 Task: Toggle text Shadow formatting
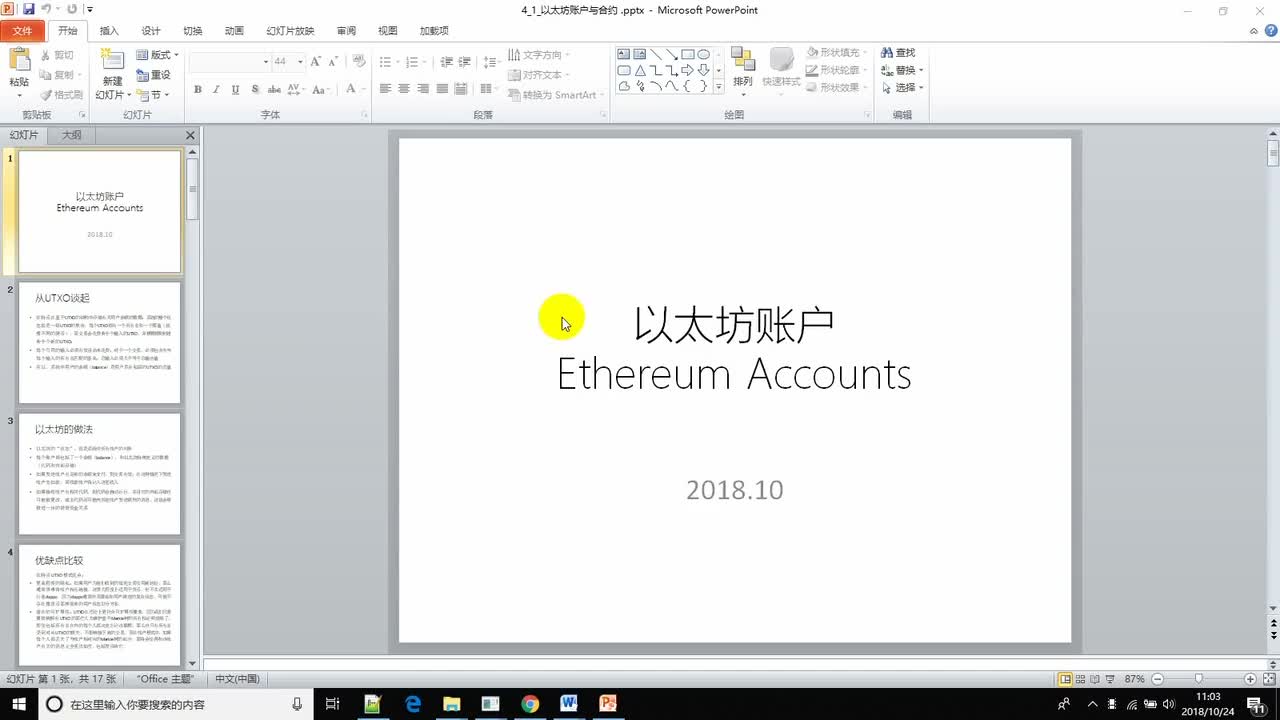click(x=254, y=89)
